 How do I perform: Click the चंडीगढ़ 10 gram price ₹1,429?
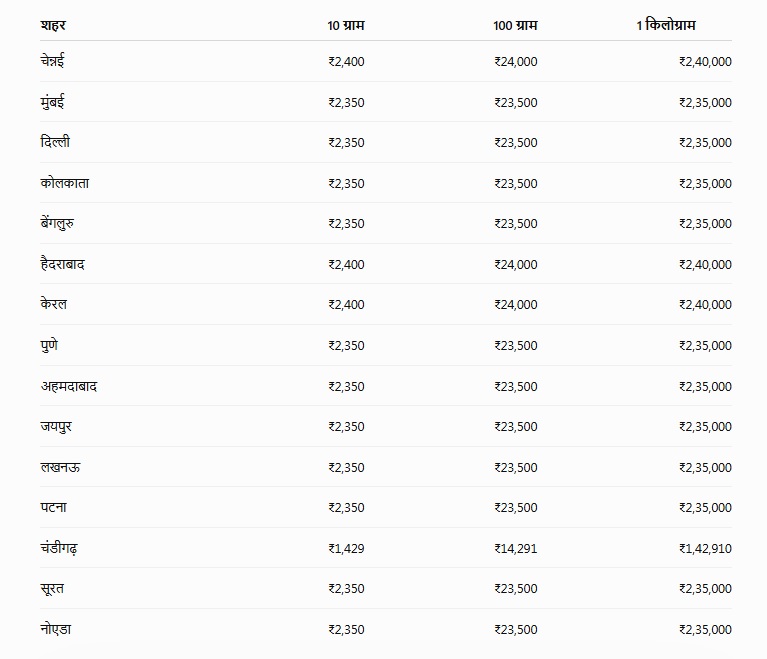pos(346,548)
